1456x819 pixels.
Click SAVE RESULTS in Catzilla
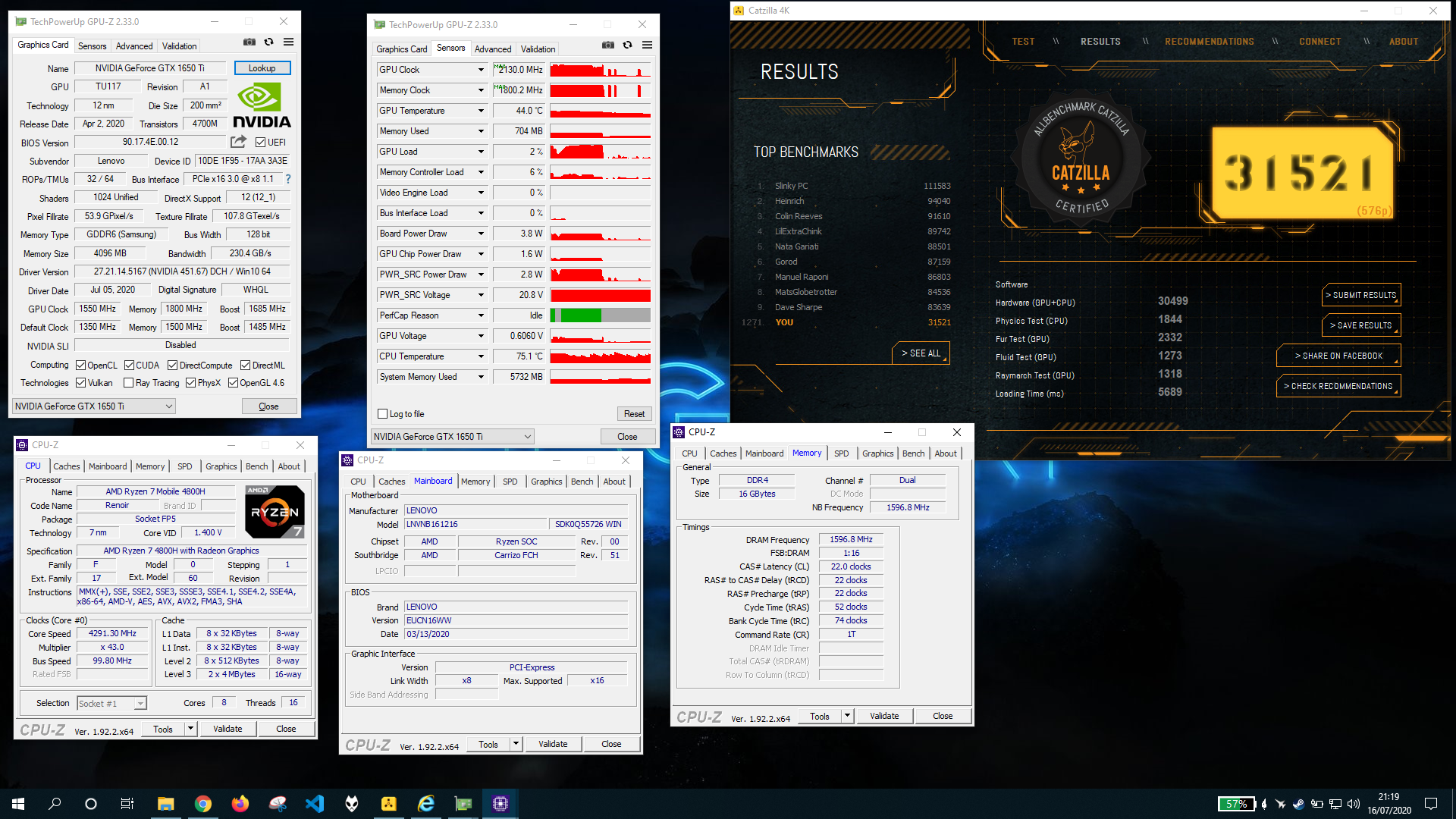point(1361,325)
